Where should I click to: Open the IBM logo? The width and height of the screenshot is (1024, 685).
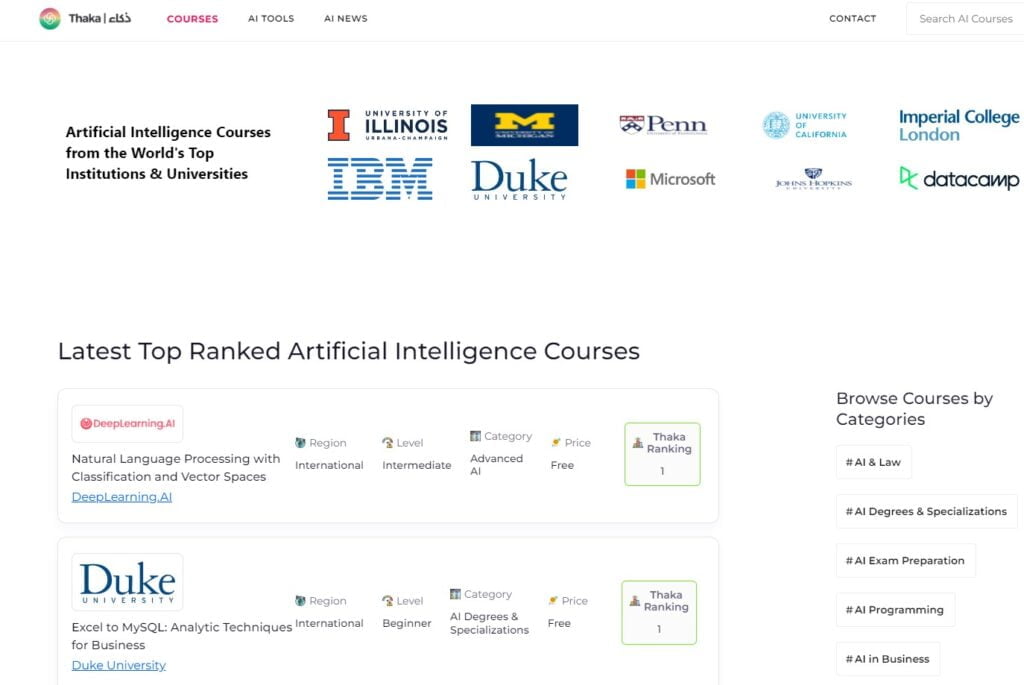pos(379,178)
